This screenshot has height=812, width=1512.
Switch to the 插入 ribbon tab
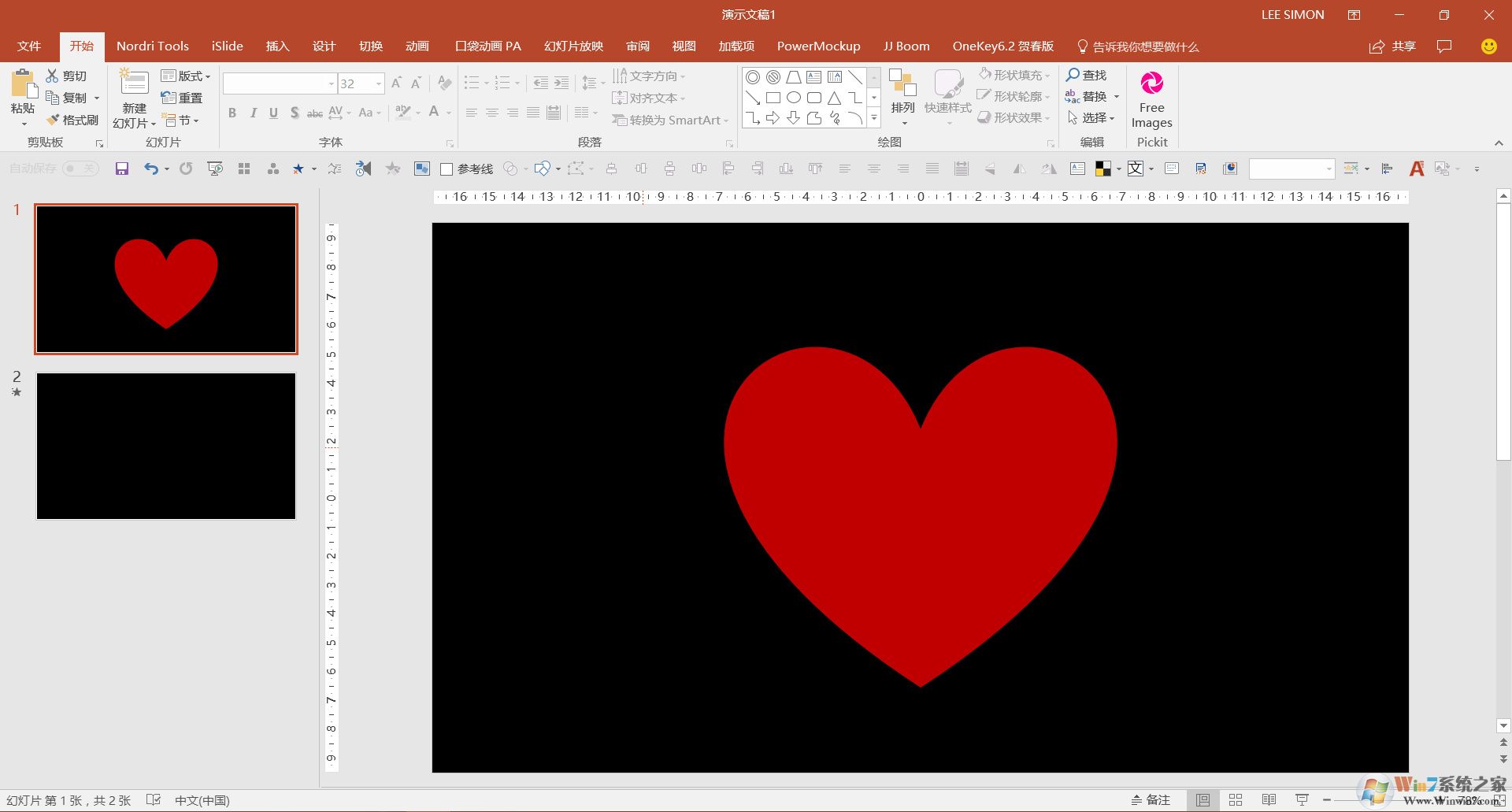[277, 46]
